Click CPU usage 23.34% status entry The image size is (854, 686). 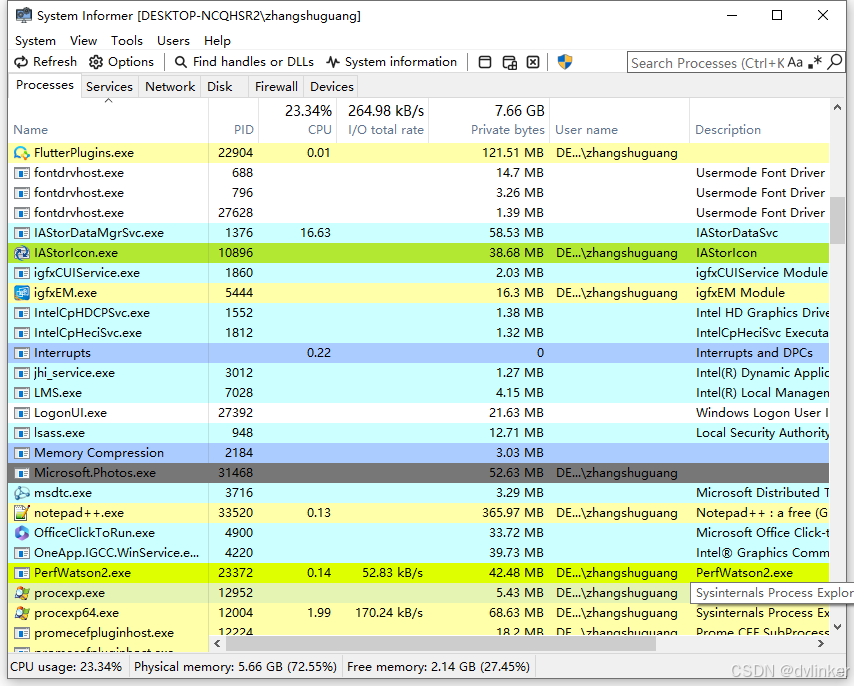(66, 667)
